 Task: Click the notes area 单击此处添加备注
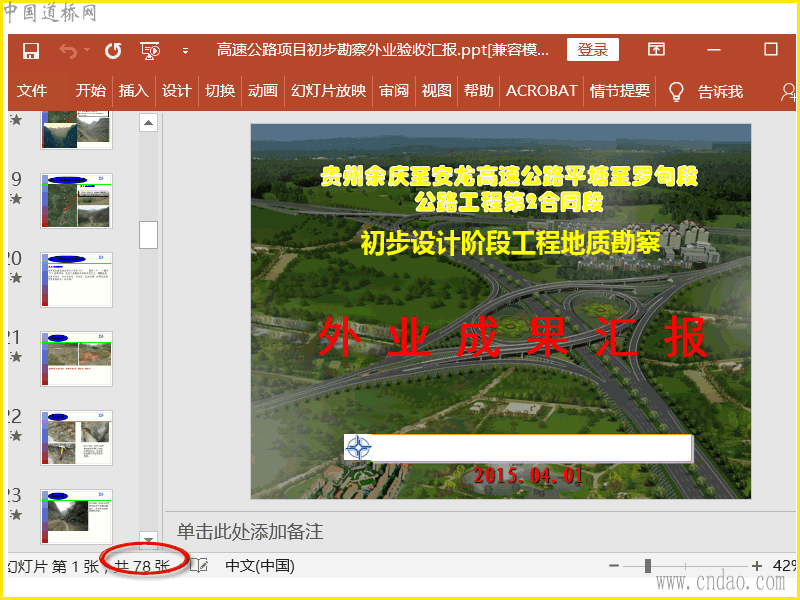click(250, 532)
